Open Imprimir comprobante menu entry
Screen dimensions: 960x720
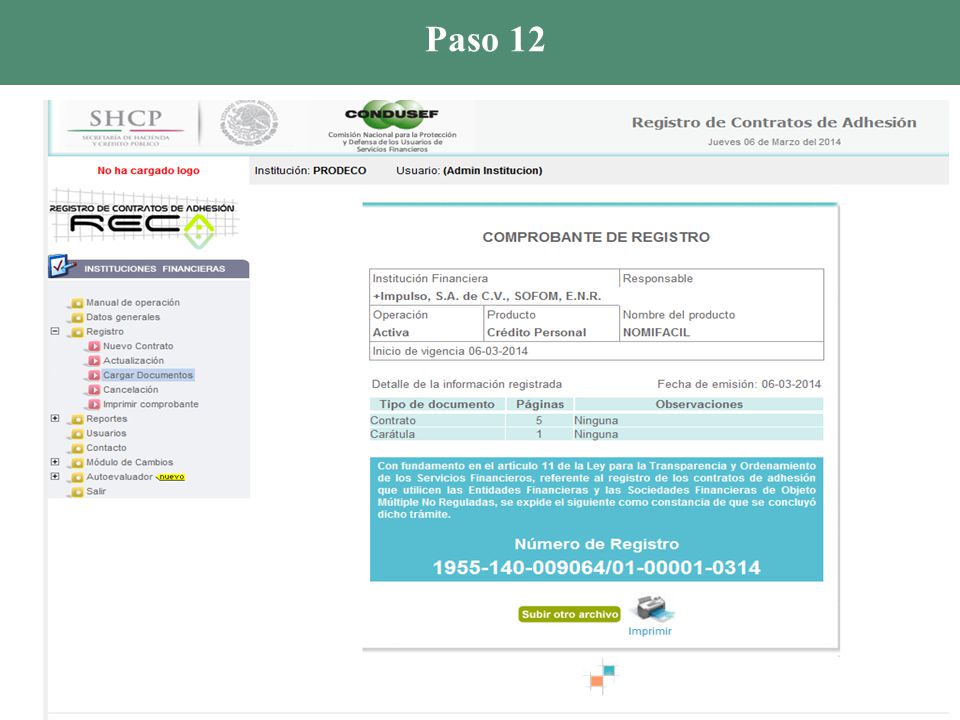coord(151,404)
